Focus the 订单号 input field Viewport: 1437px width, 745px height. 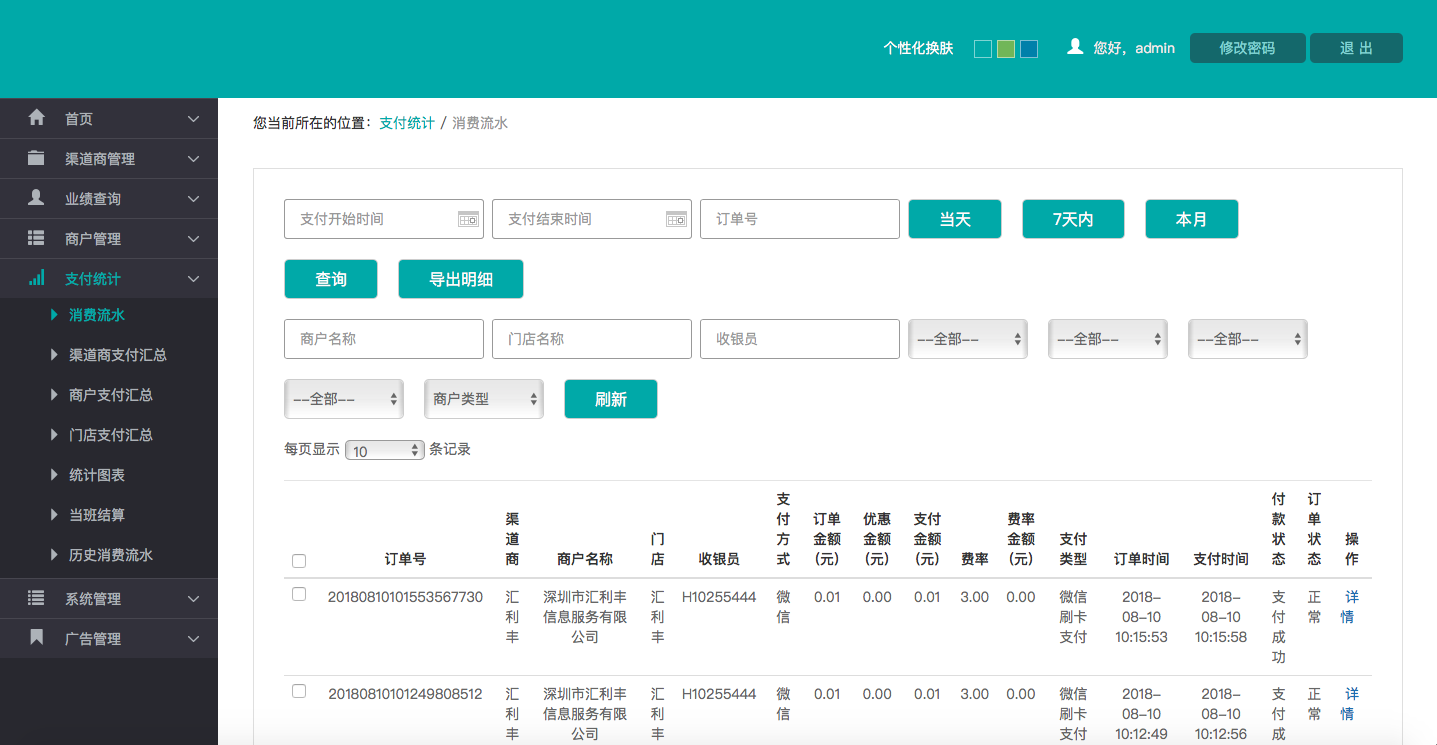pyautogui.click(x=800, y=219)
